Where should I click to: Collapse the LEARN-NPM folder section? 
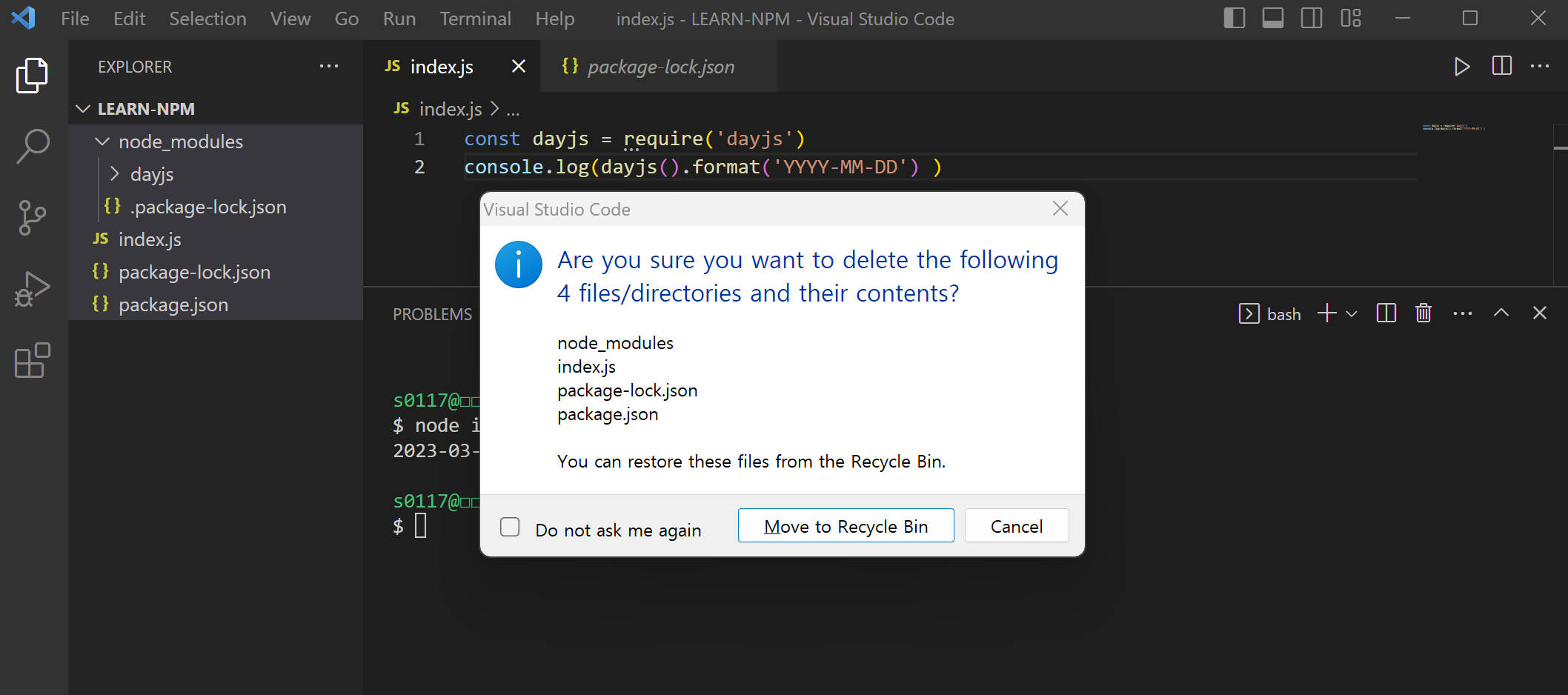83,109
